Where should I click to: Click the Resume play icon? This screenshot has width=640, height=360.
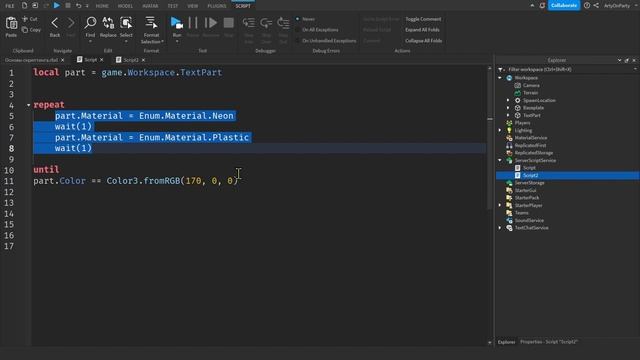click(211, 23)
